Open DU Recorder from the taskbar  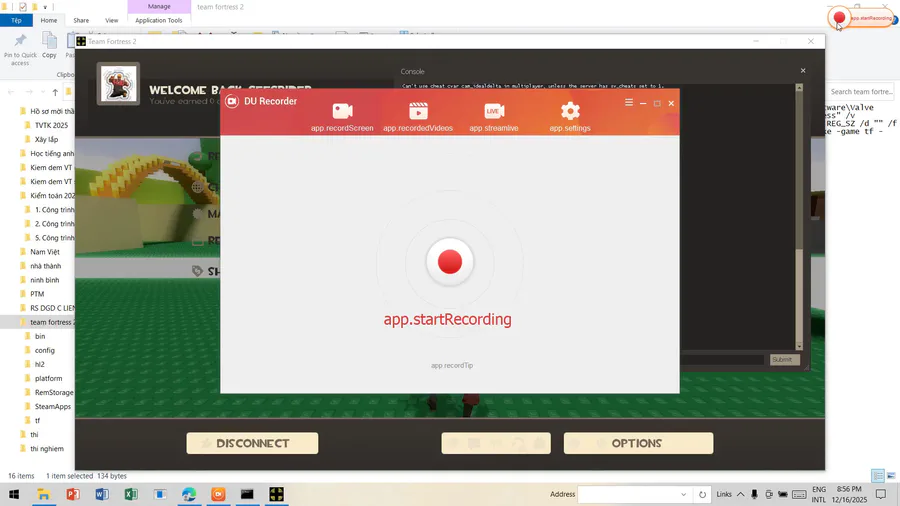point(218,494)
